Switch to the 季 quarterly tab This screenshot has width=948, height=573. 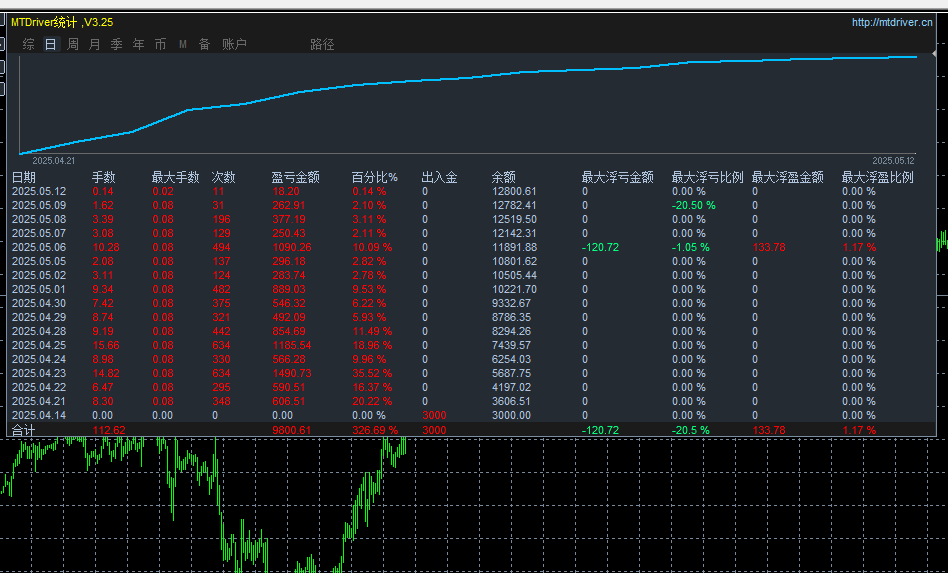coord(117,44)
